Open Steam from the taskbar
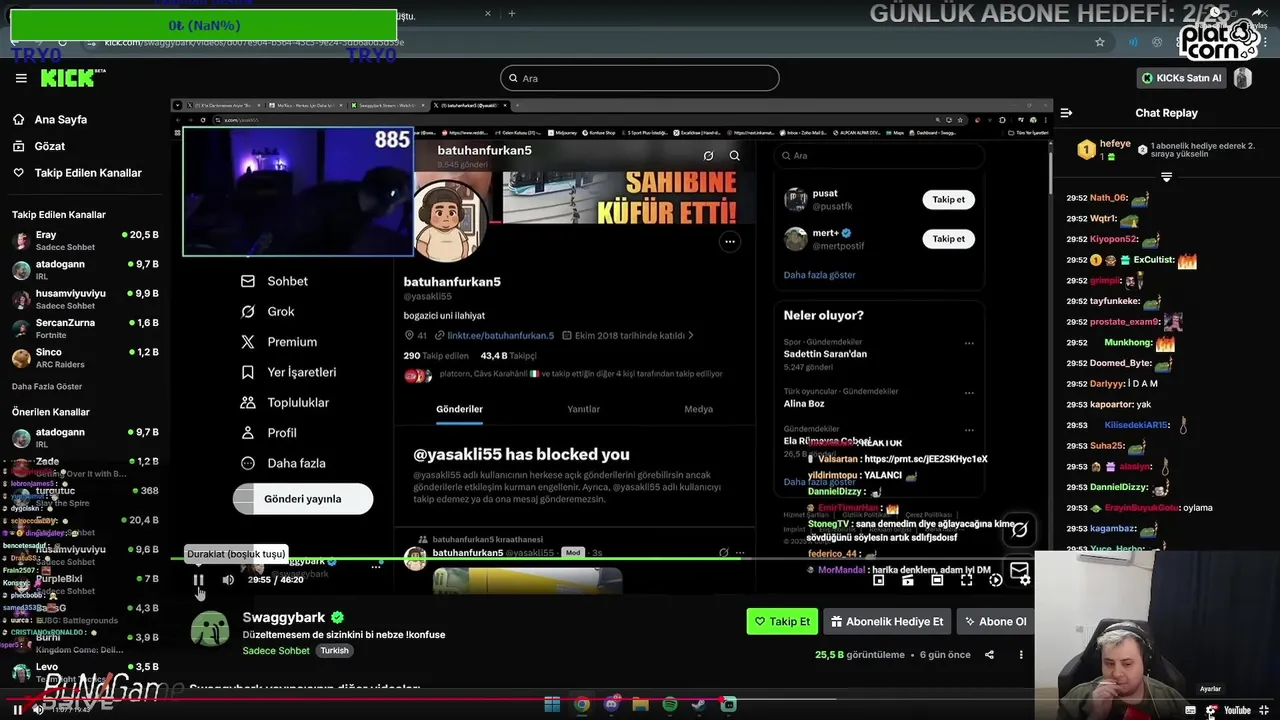This screenshot has height=720, width=1280. (700, 705)
